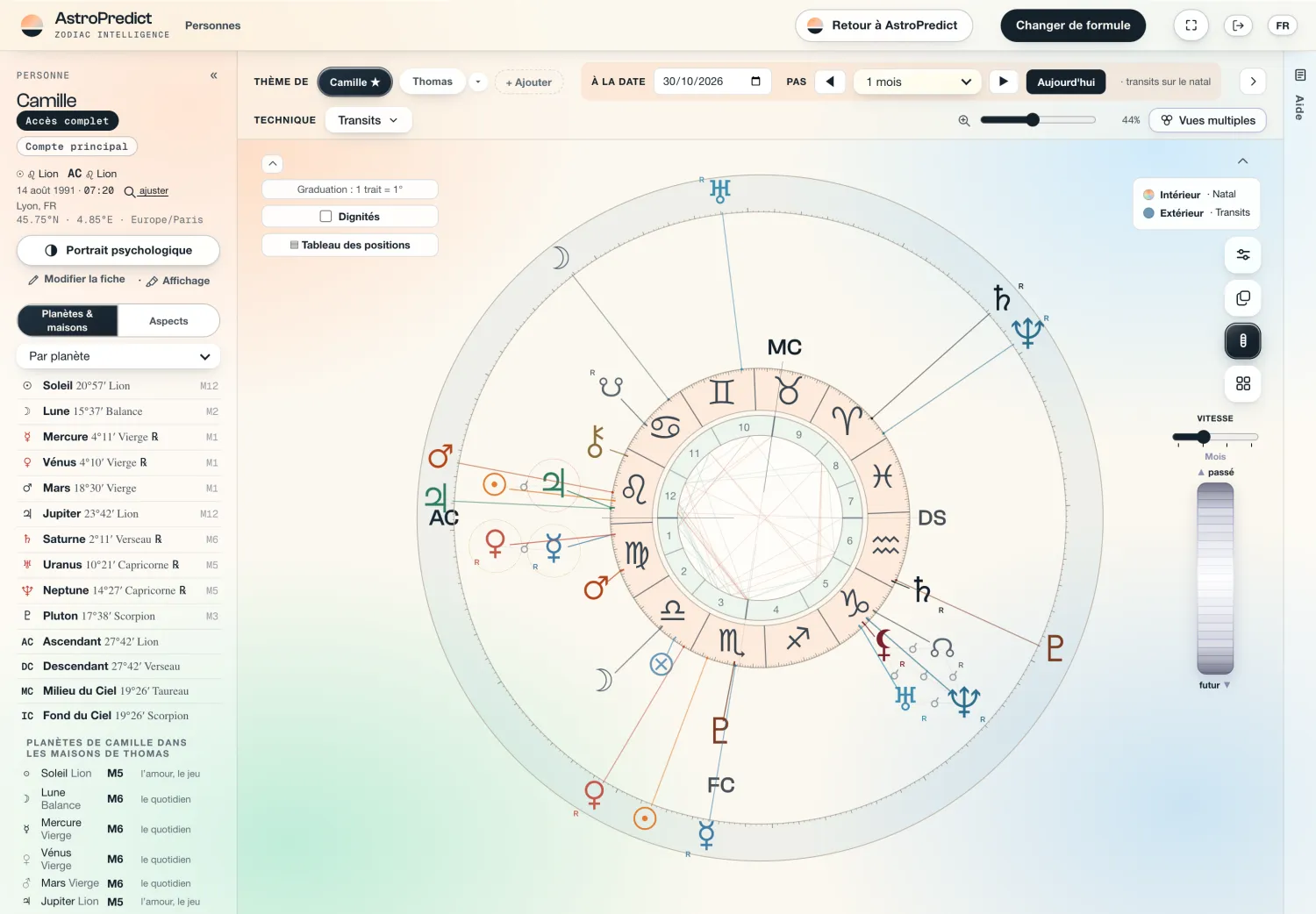1316x914 pixels.
Task: Expand the date toolbar right chevron
Action: click(x=1253, y=82)
